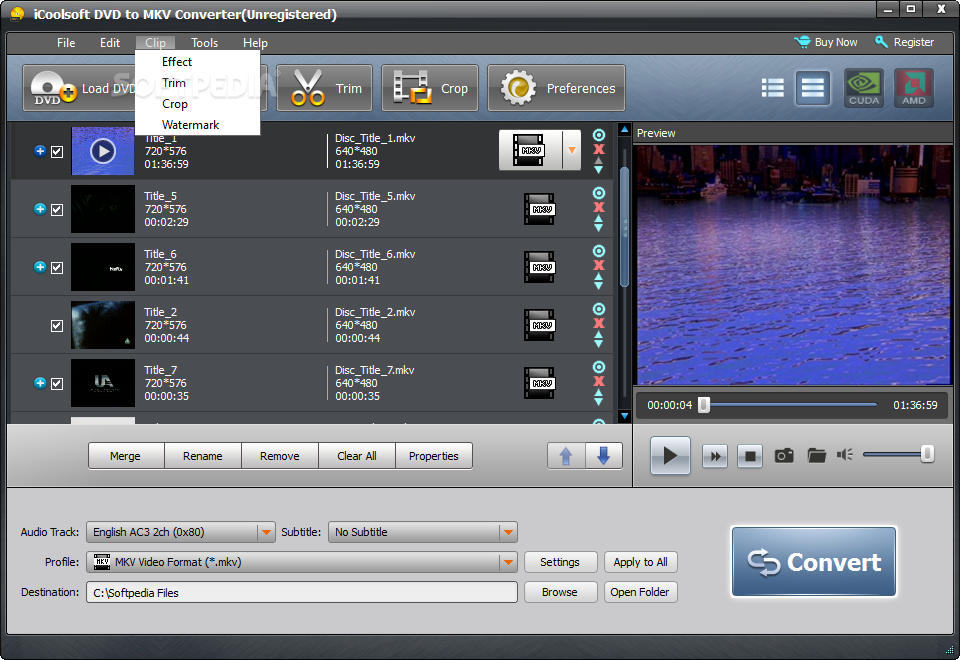Open the Subtitle dropdown
This screenshot has height=660, width=960.
tap(508, 532)
